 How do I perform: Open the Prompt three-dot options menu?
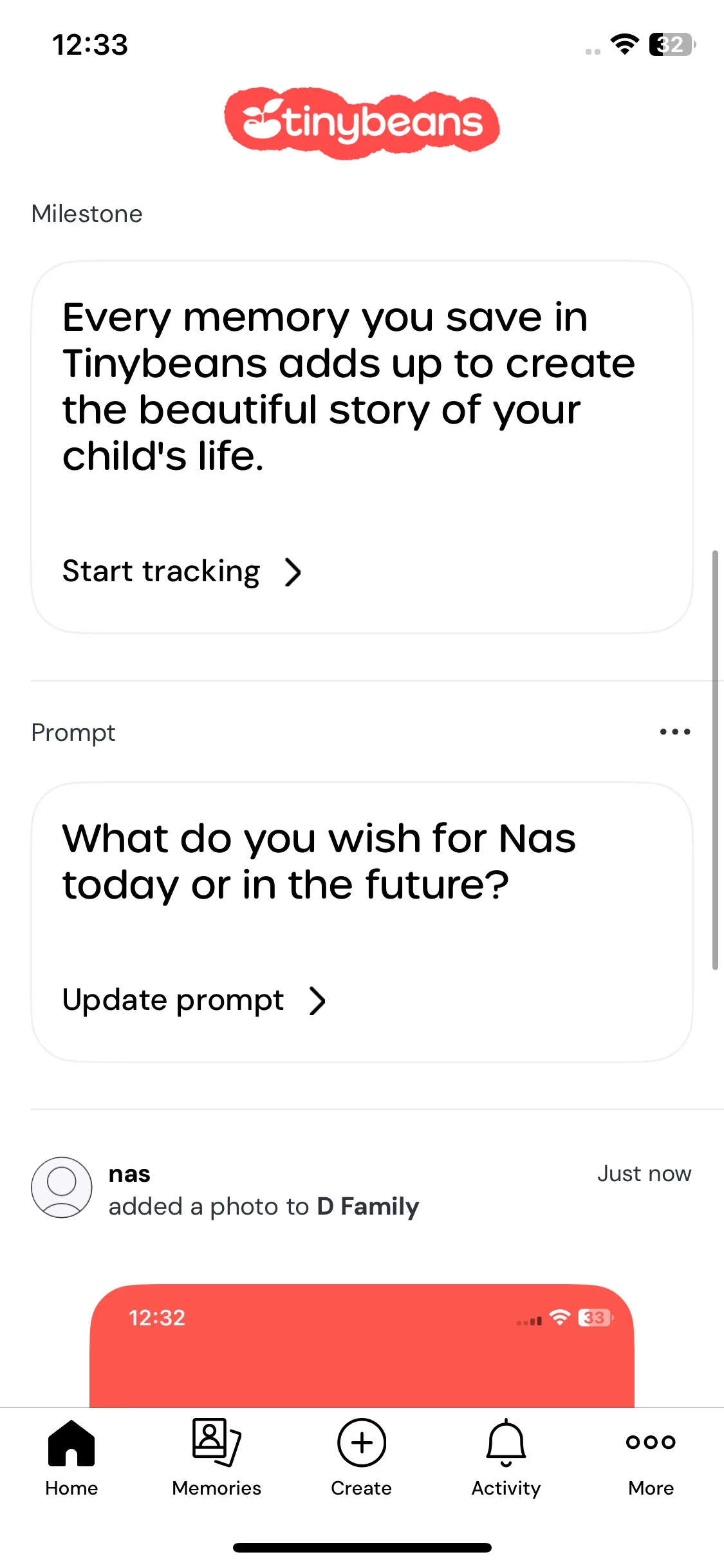click(x=675, y=732)
